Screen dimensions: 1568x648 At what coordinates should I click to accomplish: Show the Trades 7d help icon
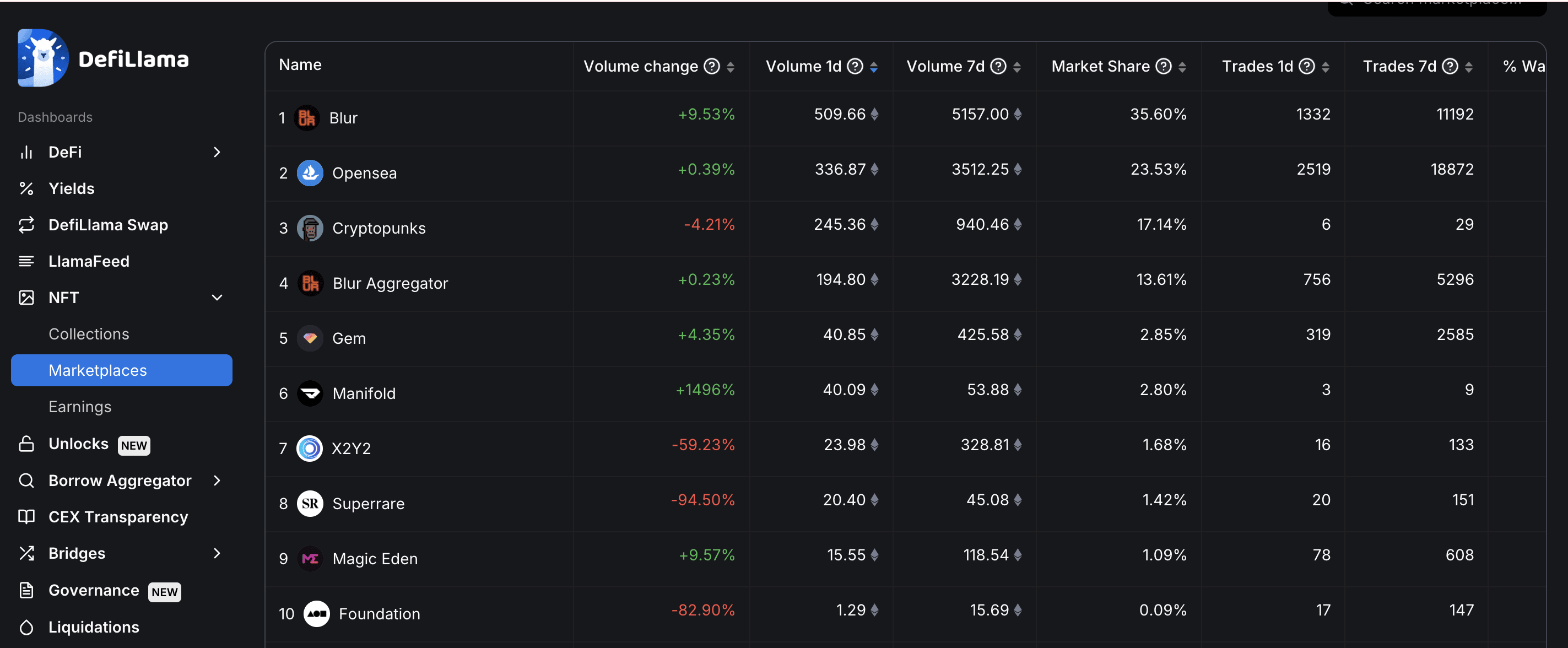tap(1451, 66)
